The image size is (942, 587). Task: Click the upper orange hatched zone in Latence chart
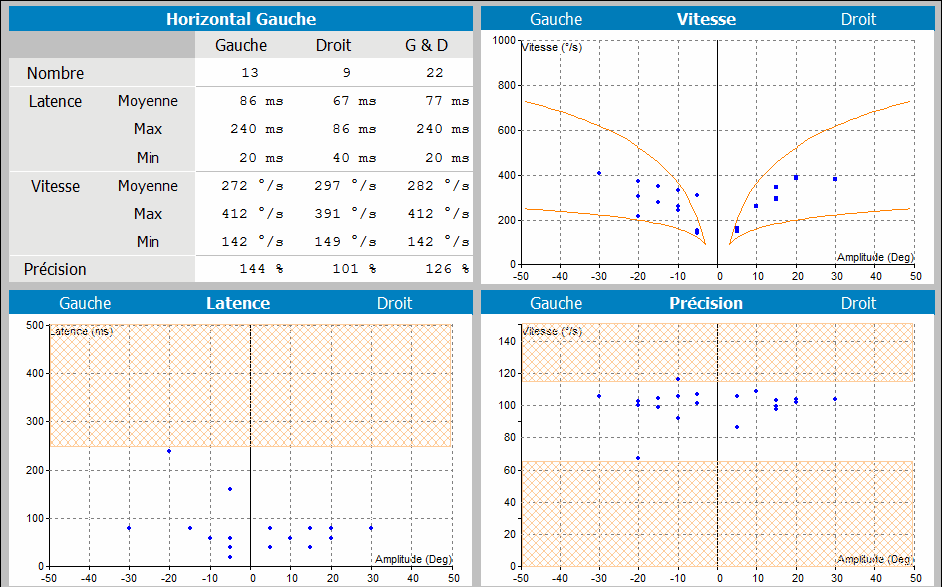click(x=250, y=385)
